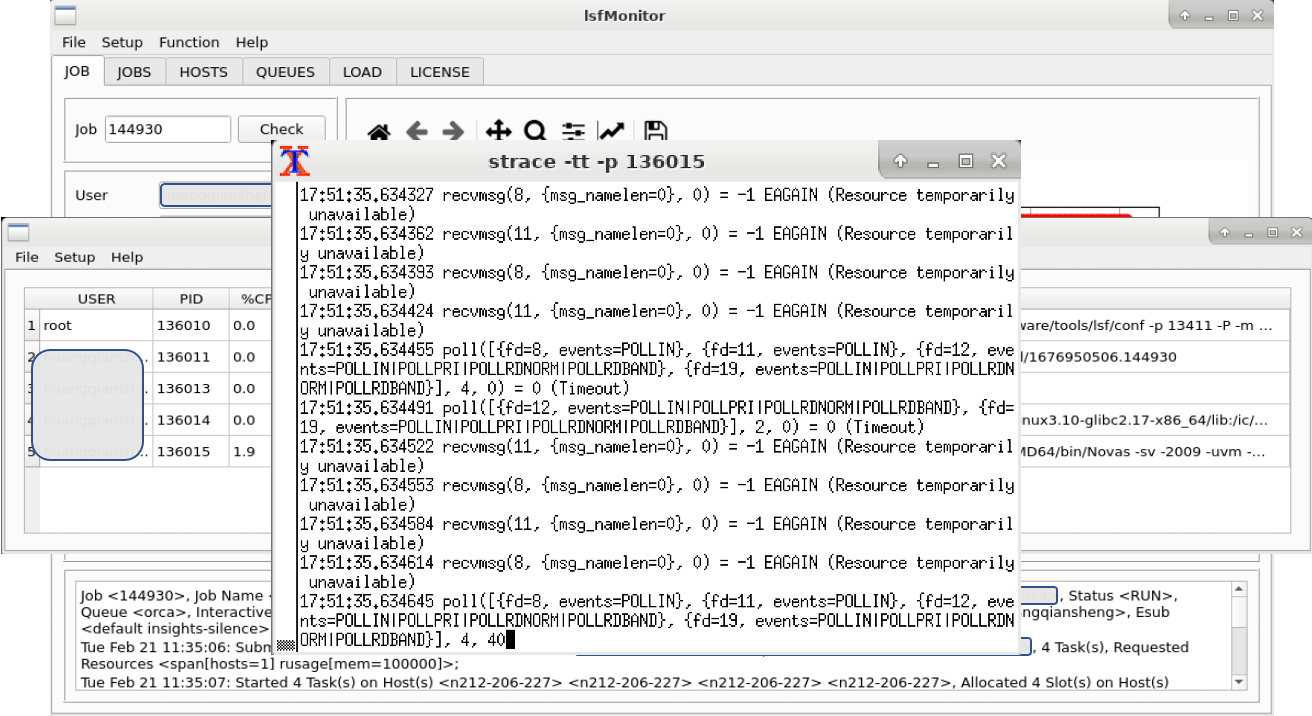Open the Setup menu in the process monitor window
The height and width of the screenshot is (716, 1312).
coord(74,257)
